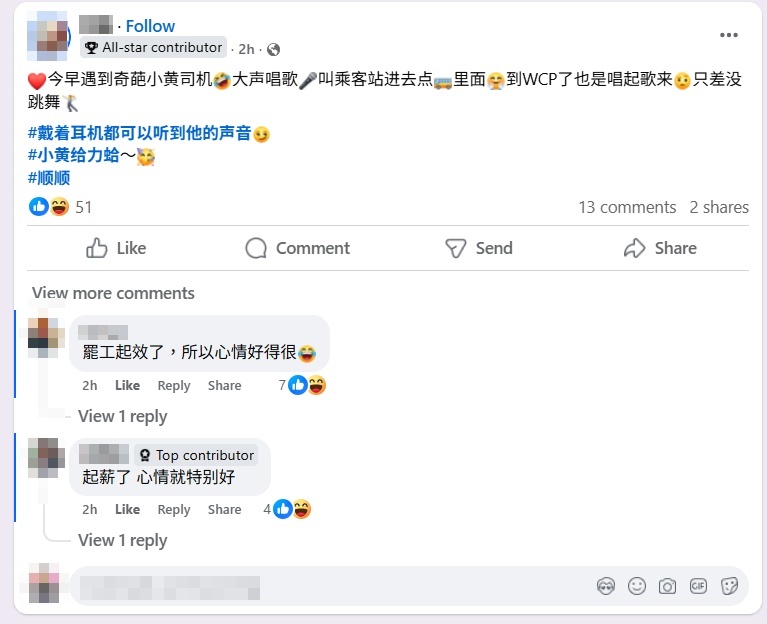Click the avatar sticker icon in comment box
Screen dimensions: 767x624
(x=605, y=586)
